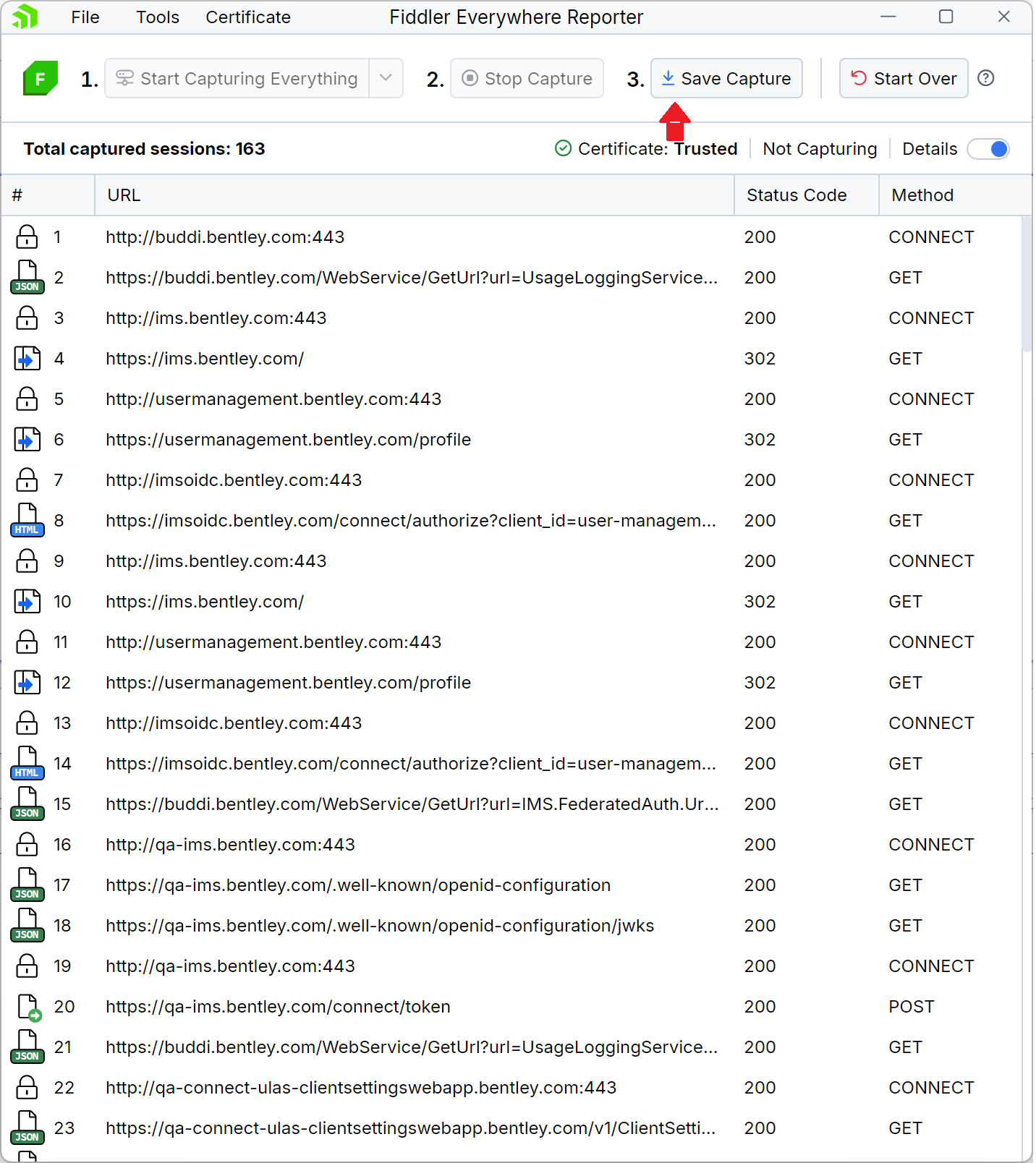The width and height of the screenshot is (1036, 1163).
Task: Sort by the URL column header
Action: (x=415, y=195)
